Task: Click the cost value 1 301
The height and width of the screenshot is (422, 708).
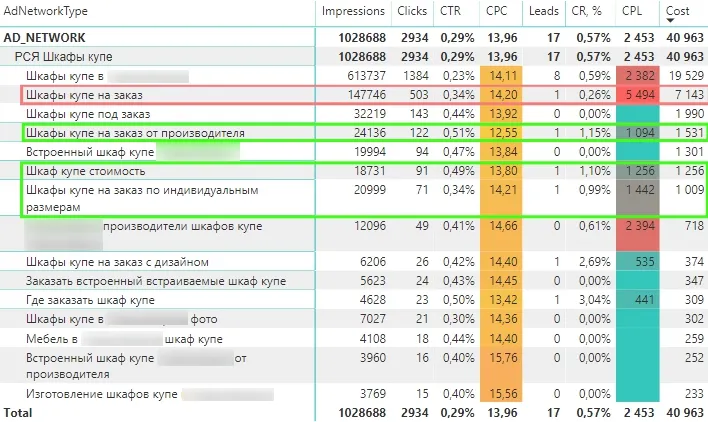Action: click(689, 152)
